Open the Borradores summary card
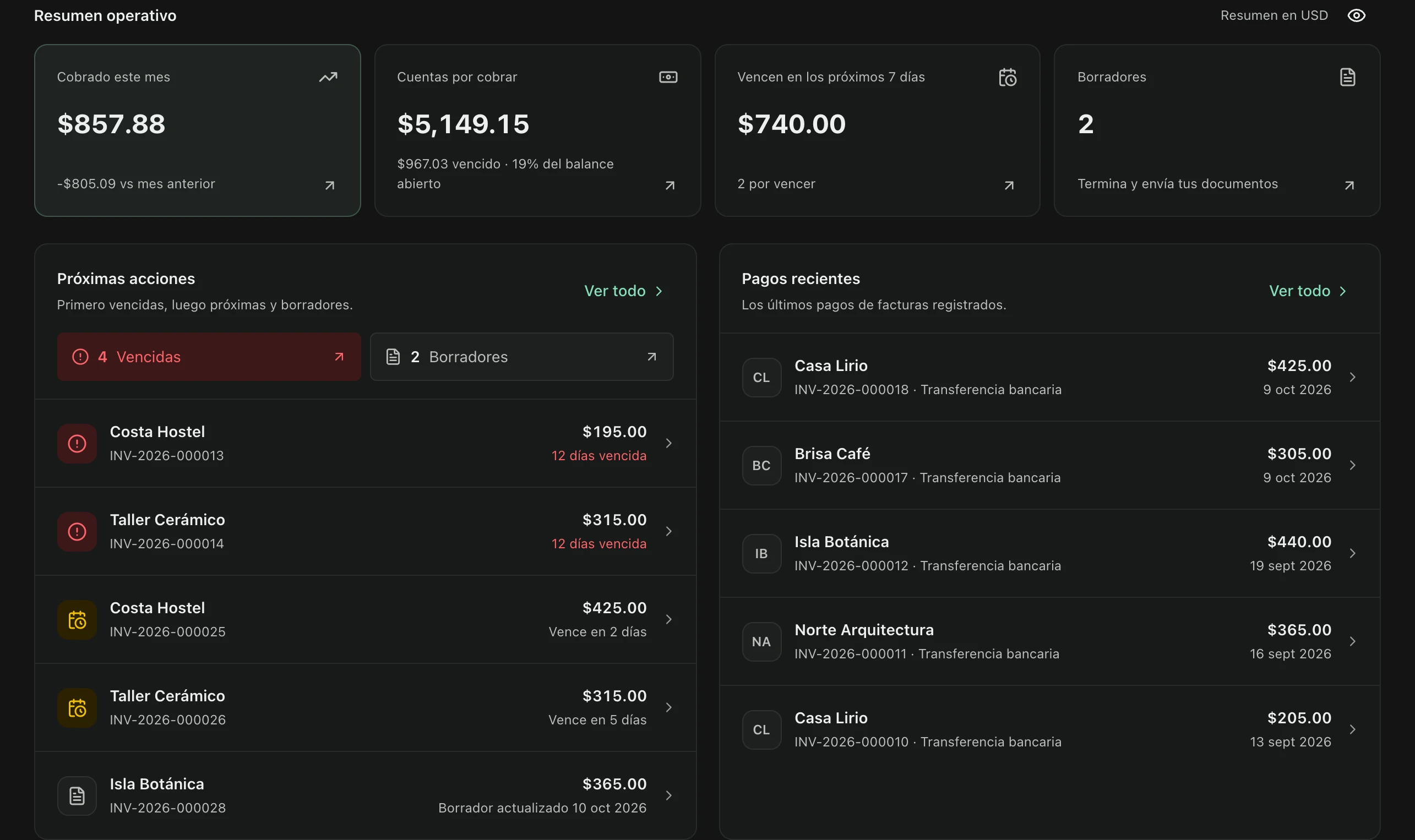This screenshot has height=840, width=1415. (x=1217, y=130)
